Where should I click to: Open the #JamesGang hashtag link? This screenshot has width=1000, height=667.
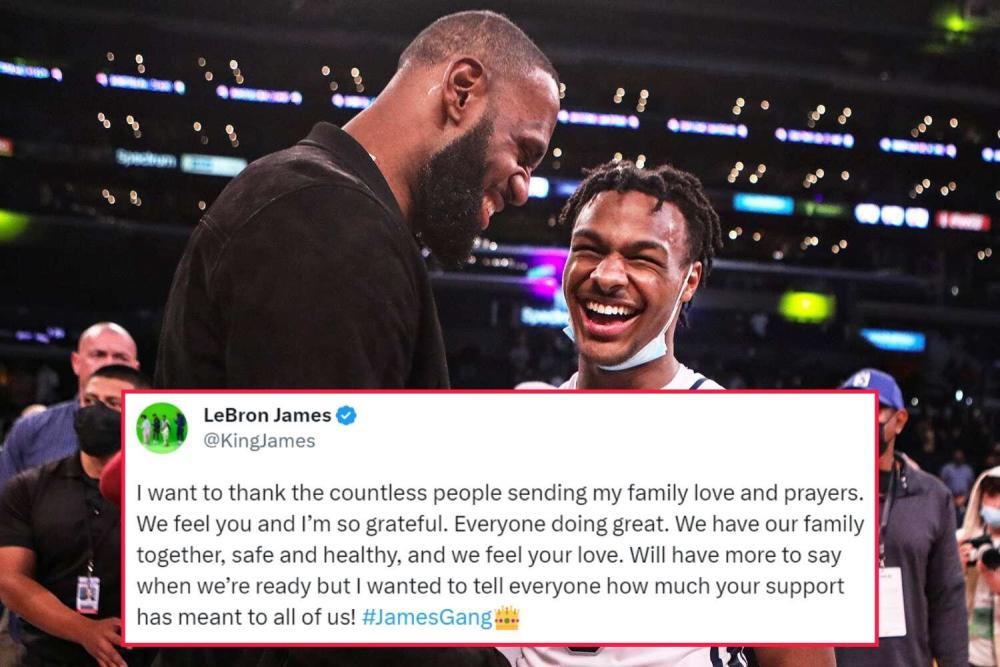(427, 617)
